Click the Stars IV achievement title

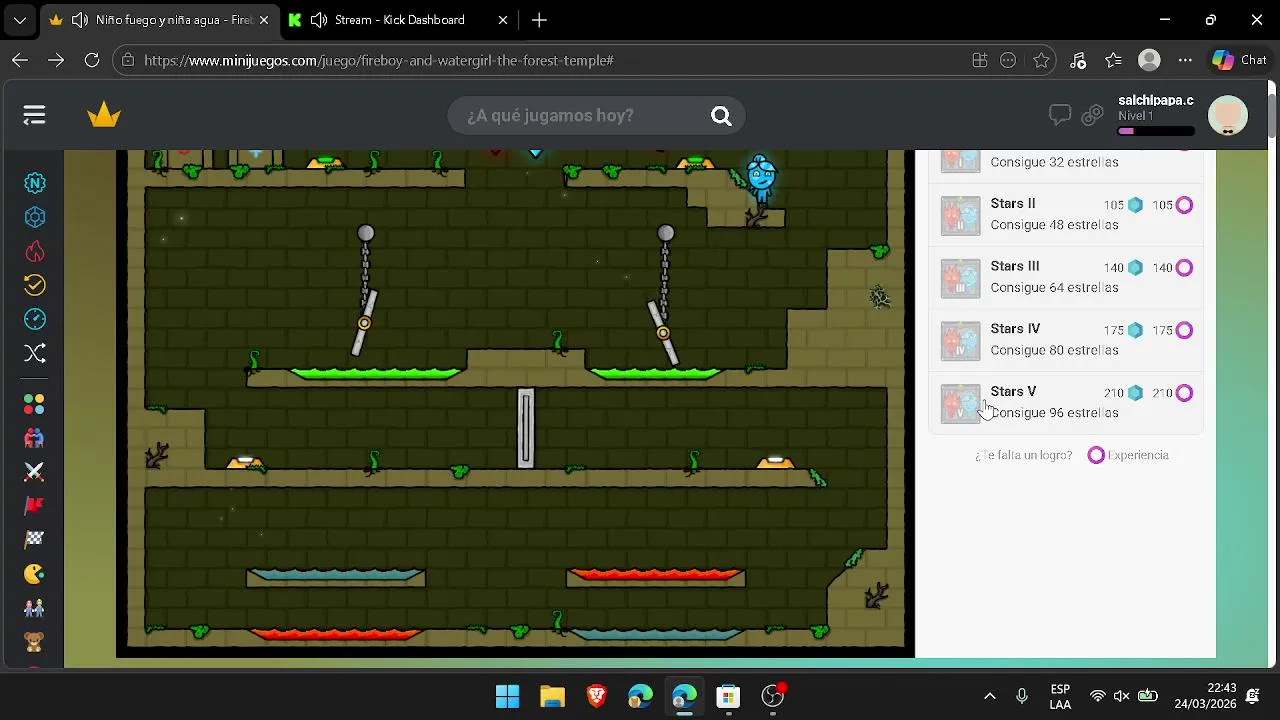[x=1015, y=329]
